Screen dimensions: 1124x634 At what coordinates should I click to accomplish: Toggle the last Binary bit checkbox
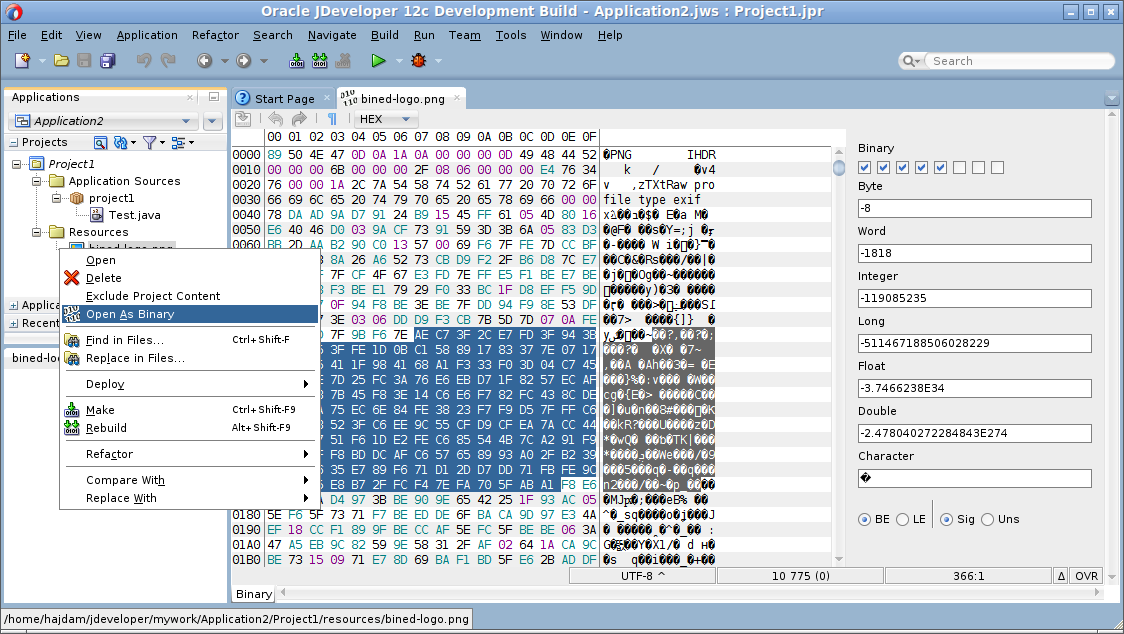coord(997,167)
